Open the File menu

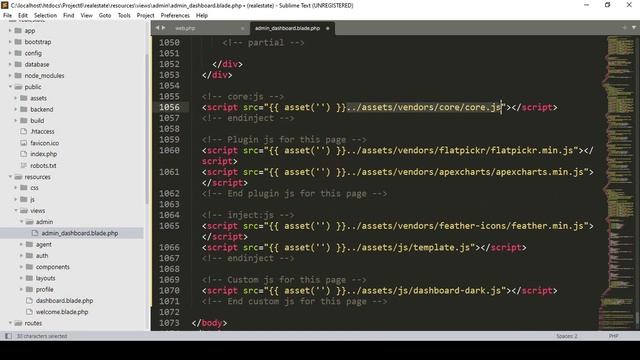tap(7, 15)
